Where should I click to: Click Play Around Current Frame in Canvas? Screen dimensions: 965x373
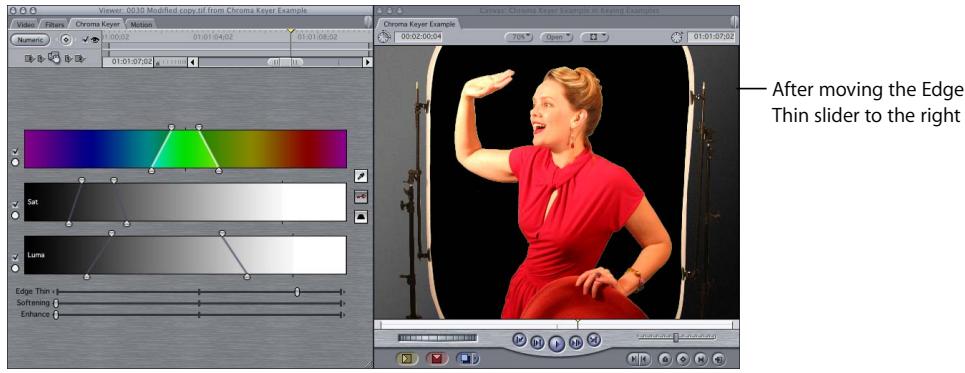[576, 342]
